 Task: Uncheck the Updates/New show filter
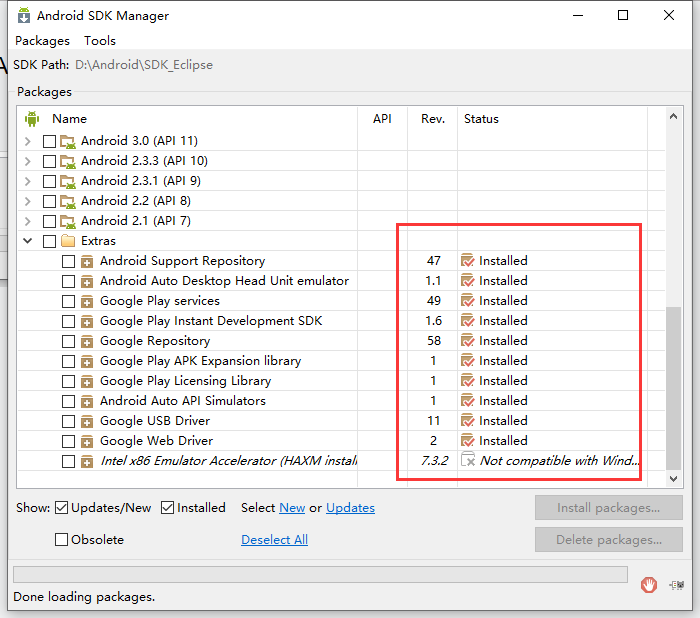coord(61,508)
